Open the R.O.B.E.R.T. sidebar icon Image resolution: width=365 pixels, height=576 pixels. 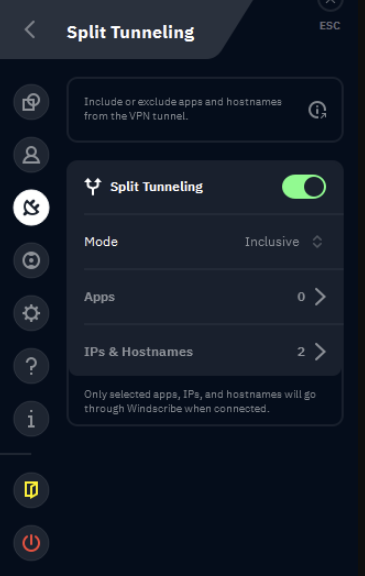[31, 260]
